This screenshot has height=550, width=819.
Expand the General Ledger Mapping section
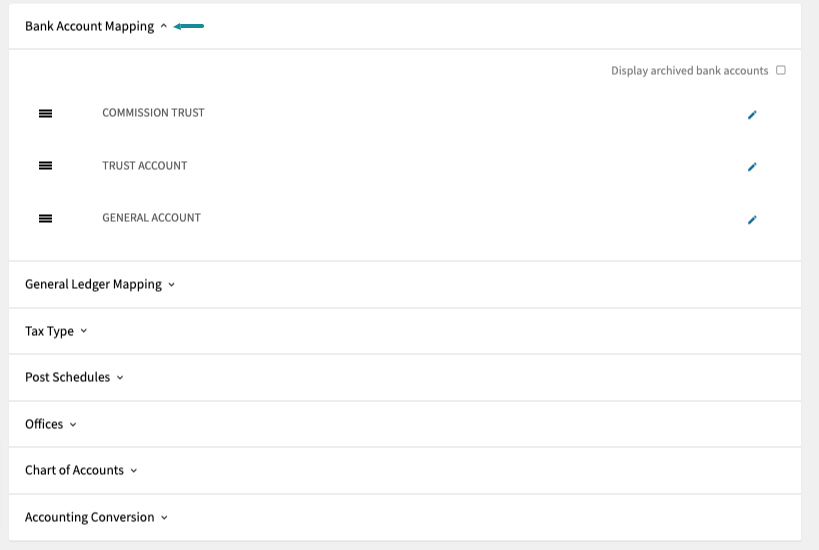click(100, 284)
